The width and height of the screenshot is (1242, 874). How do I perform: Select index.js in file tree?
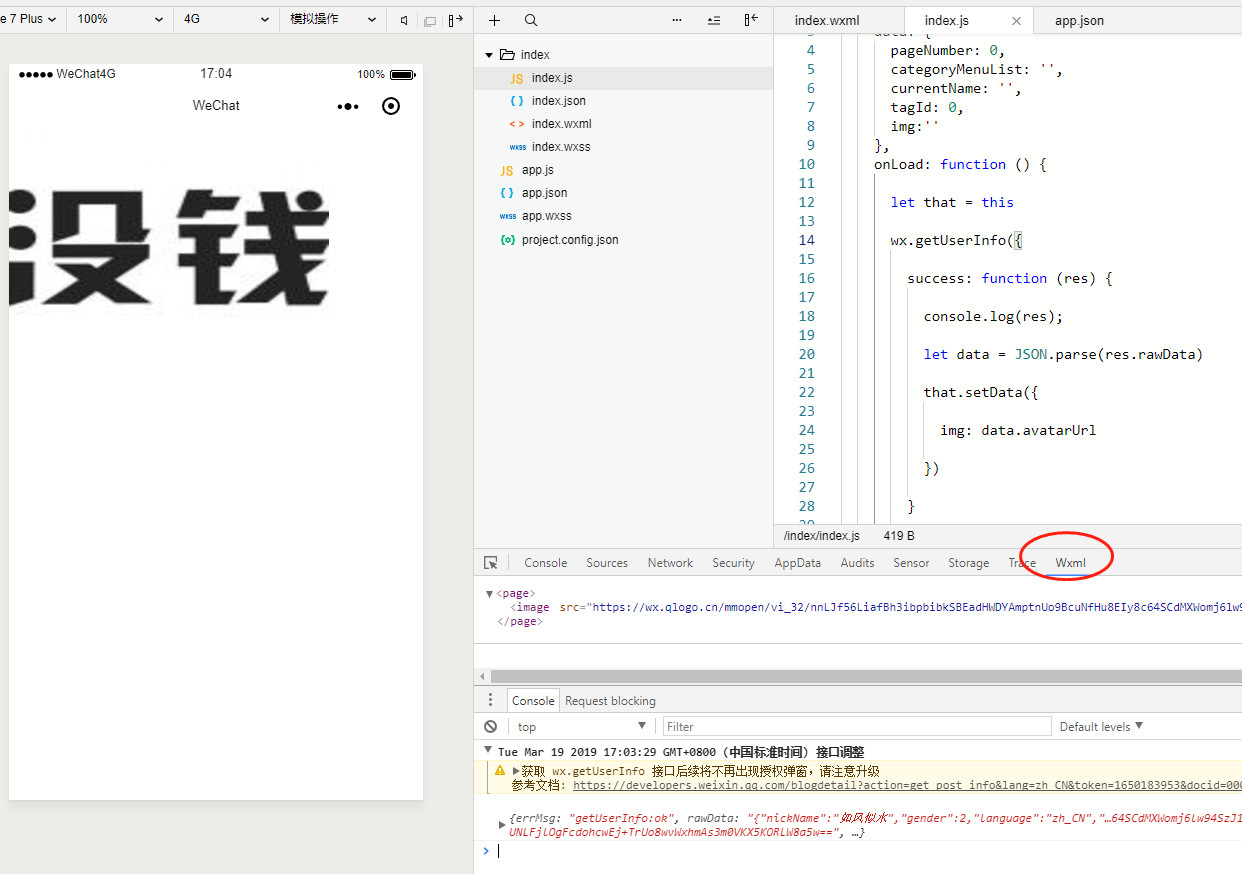click(552, 78)
